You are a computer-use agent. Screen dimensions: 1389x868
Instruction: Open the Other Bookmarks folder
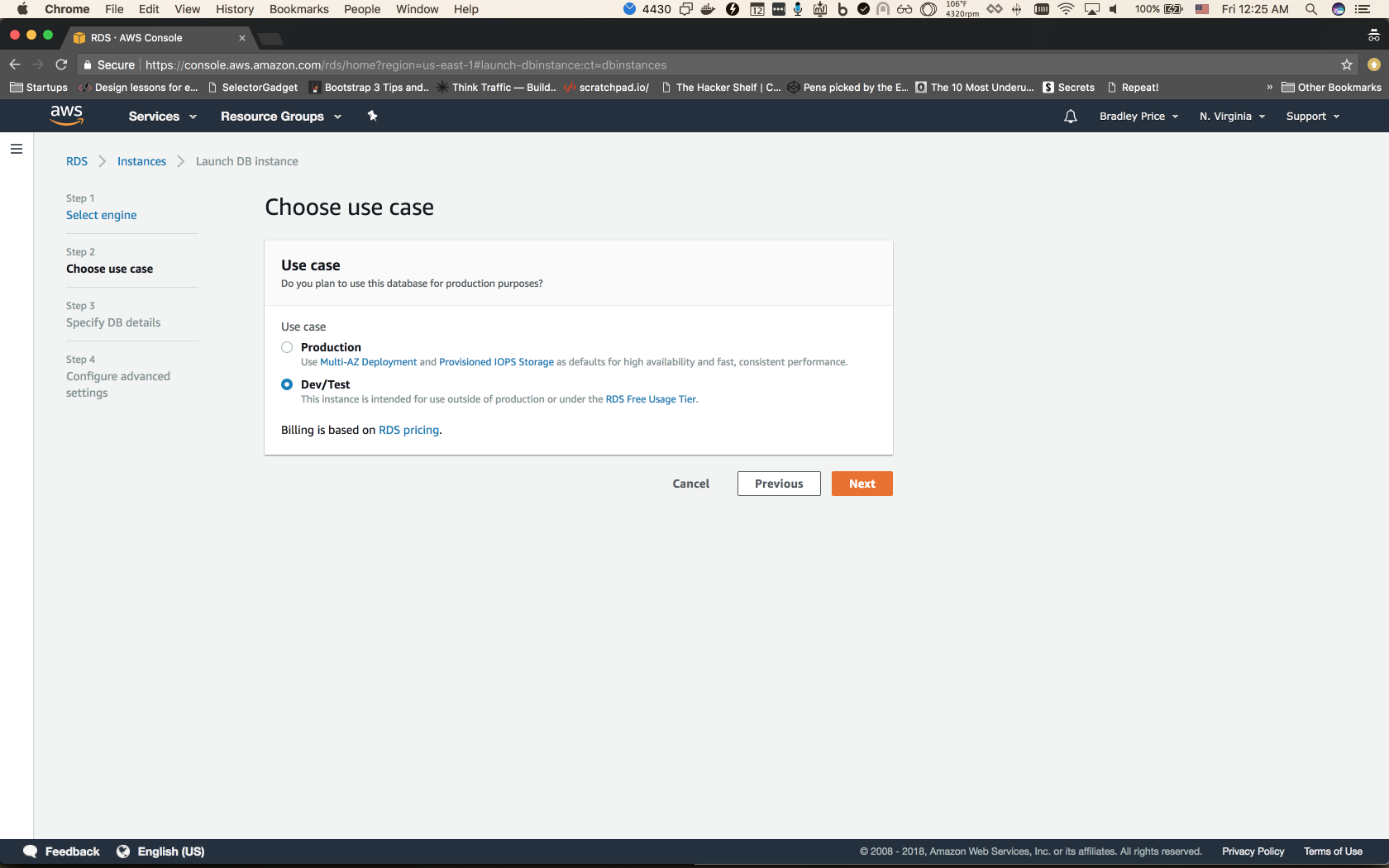(1331, 87)
